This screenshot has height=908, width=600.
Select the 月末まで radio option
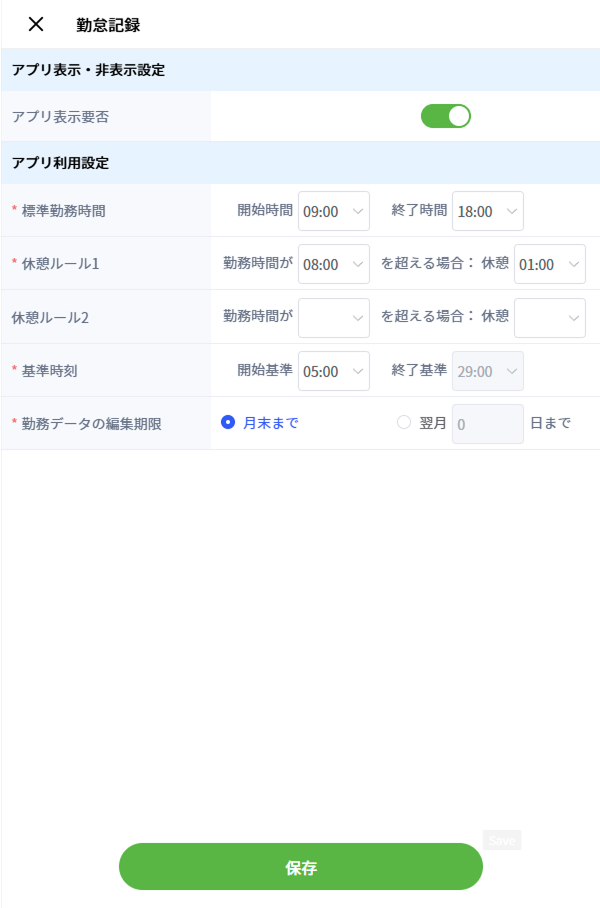click(228, 423)
